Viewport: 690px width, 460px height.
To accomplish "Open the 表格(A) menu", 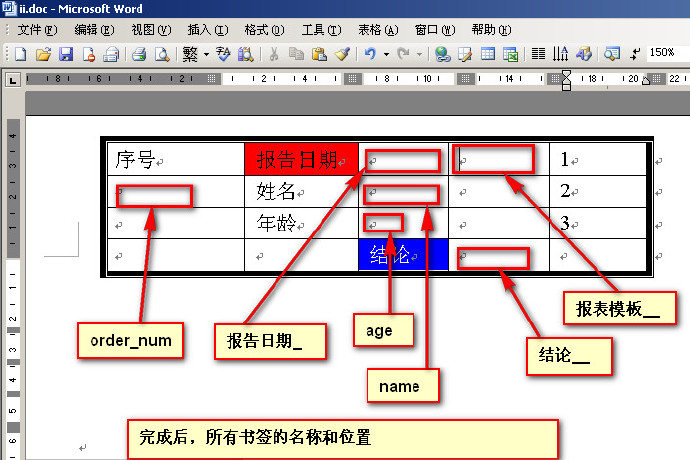I will point(378,30).
